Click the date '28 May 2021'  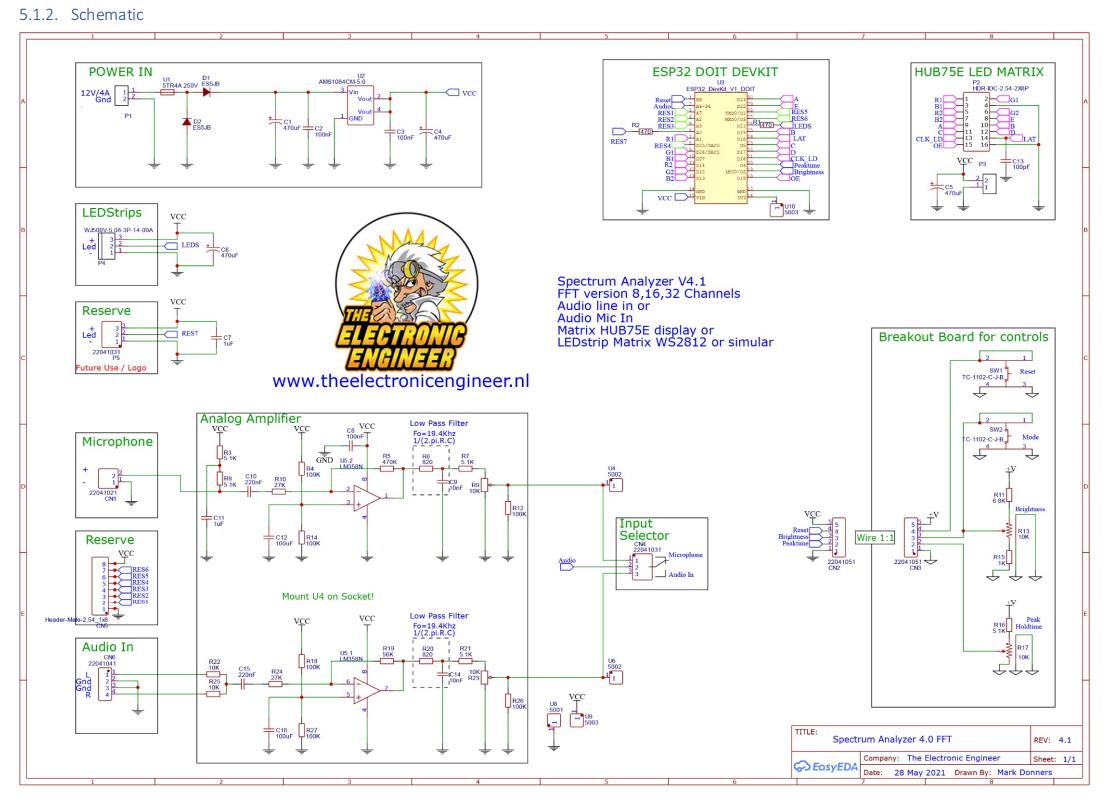pyautogui.click(x=919, y=772)
